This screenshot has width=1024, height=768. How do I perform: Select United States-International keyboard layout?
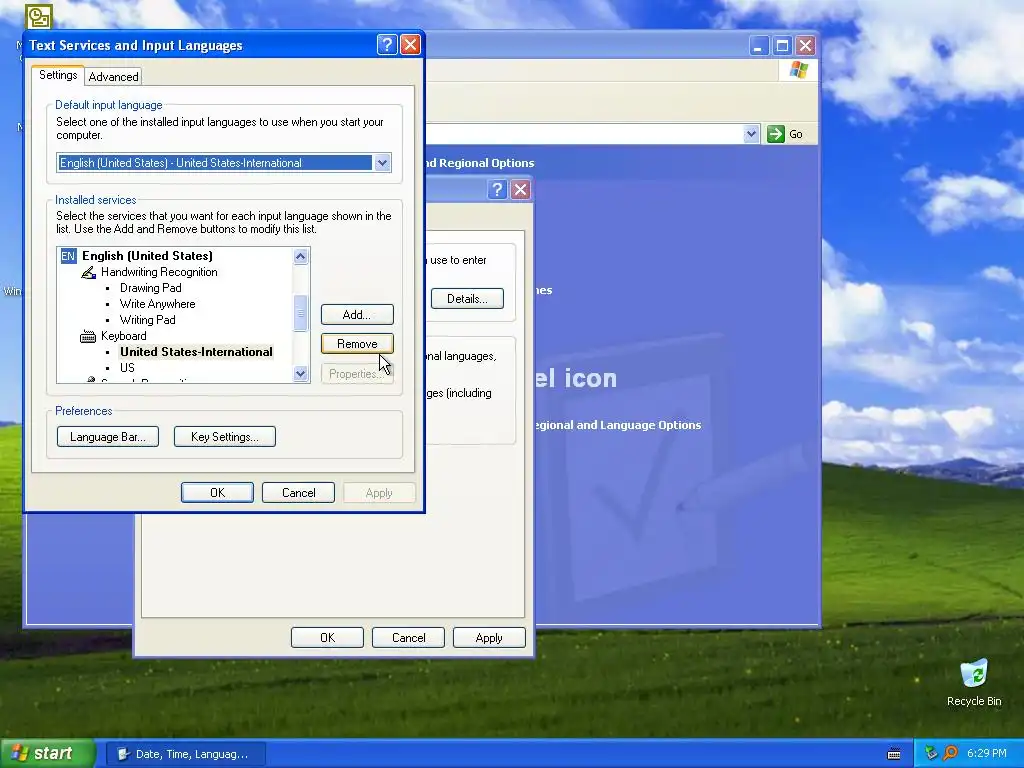click(x=196, y=352)
